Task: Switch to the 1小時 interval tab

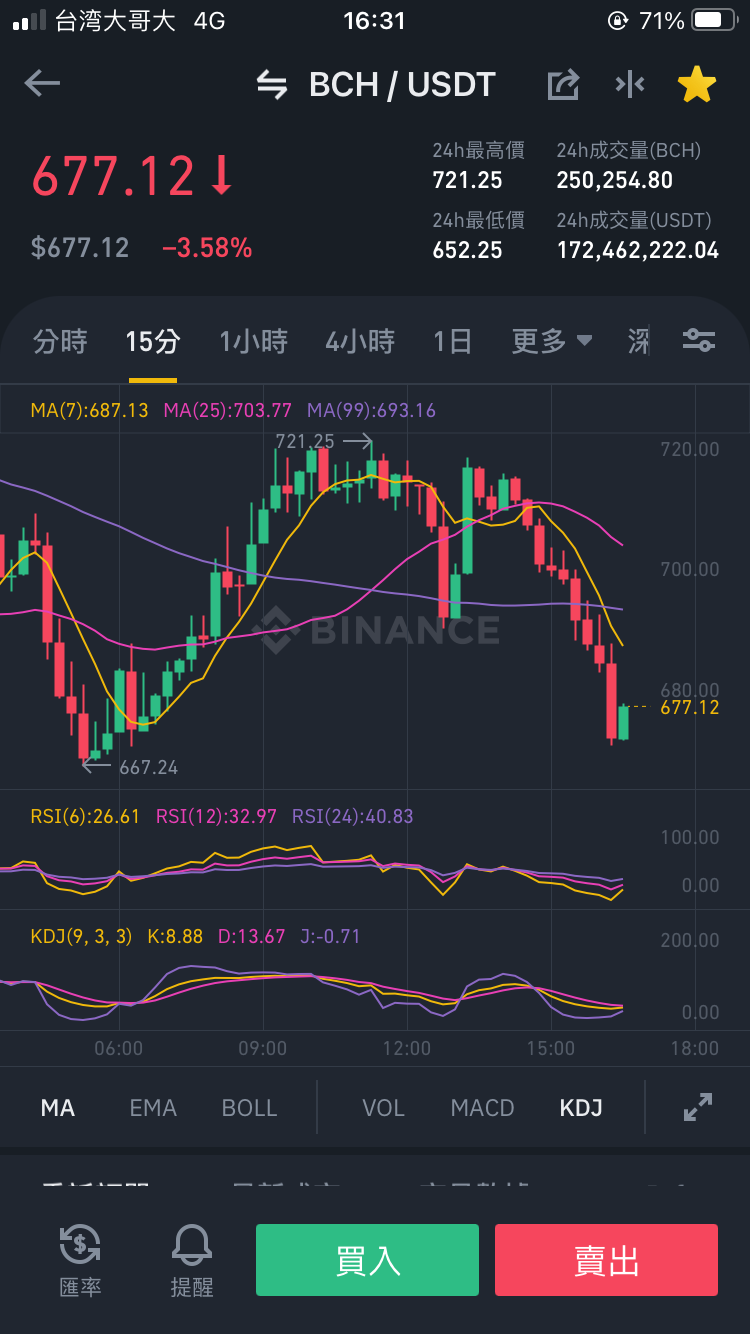Action: coord(253,342)
